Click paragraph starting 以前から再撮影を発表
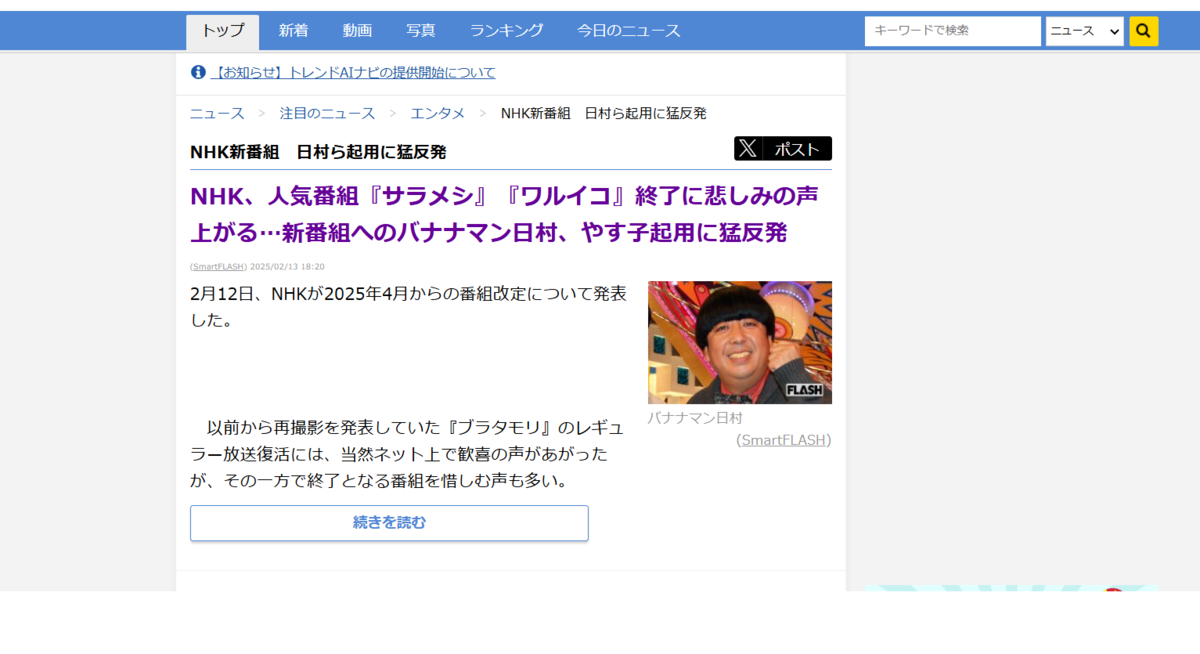The width and height of the screenshot is (1200, 654). pyautogui.click(x=407, y=454)
